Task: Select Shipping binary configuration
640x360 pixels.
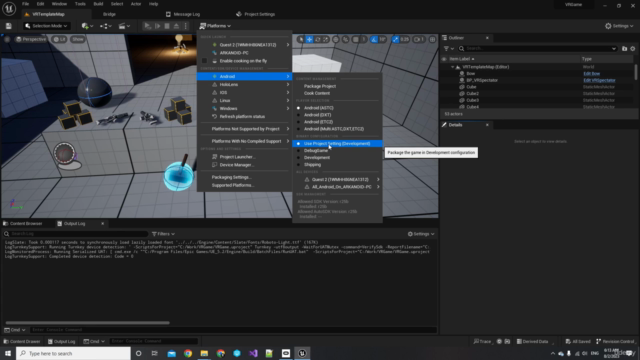Action: [312, 164]
